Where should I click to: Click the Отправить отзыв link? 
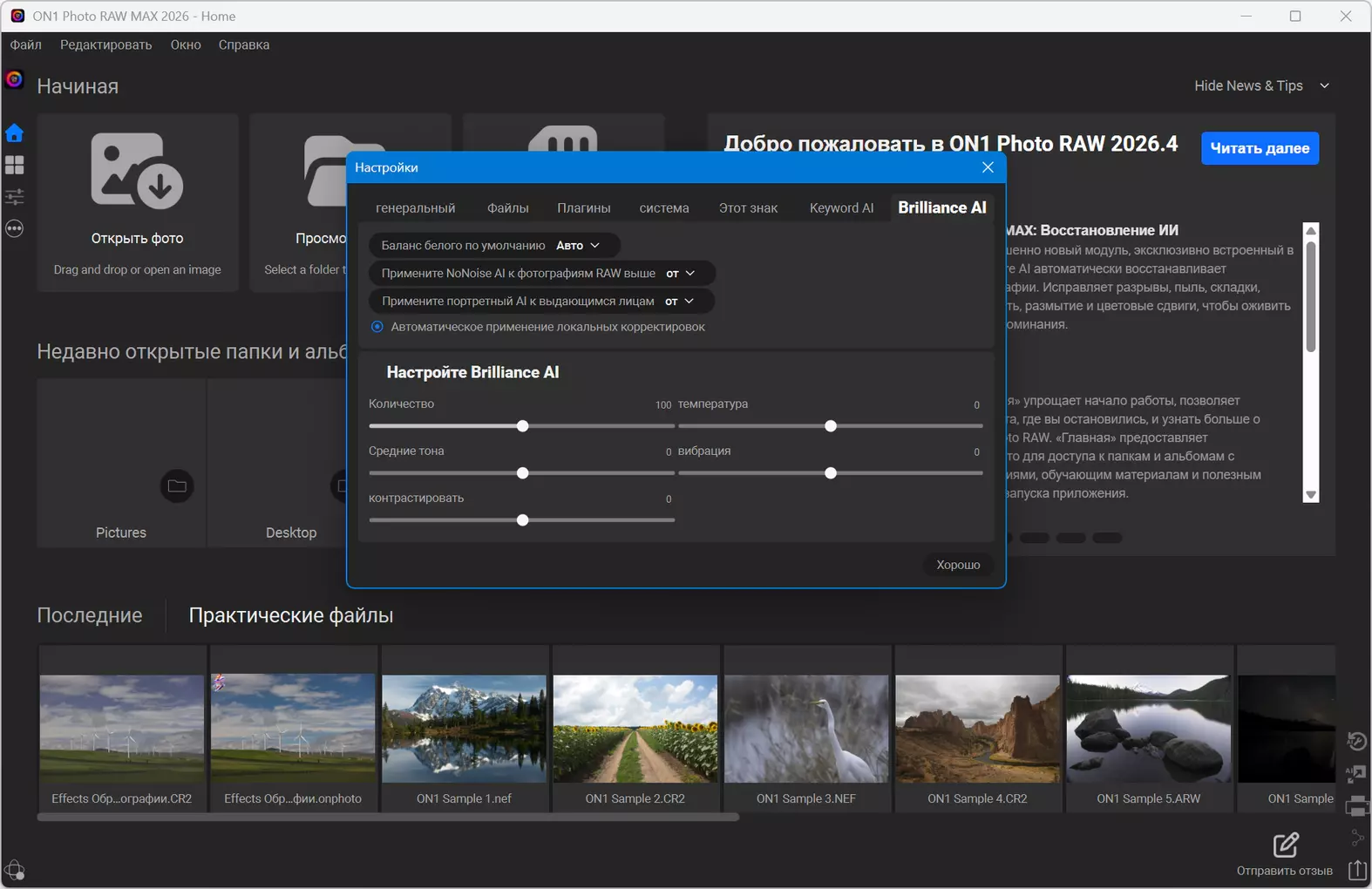(x=1285, y=871)
